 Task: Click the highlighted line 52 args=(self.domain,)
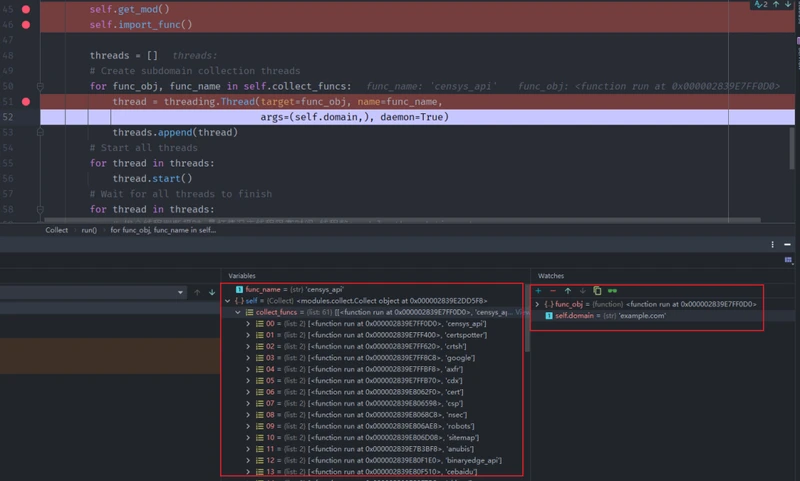[417, 117]
